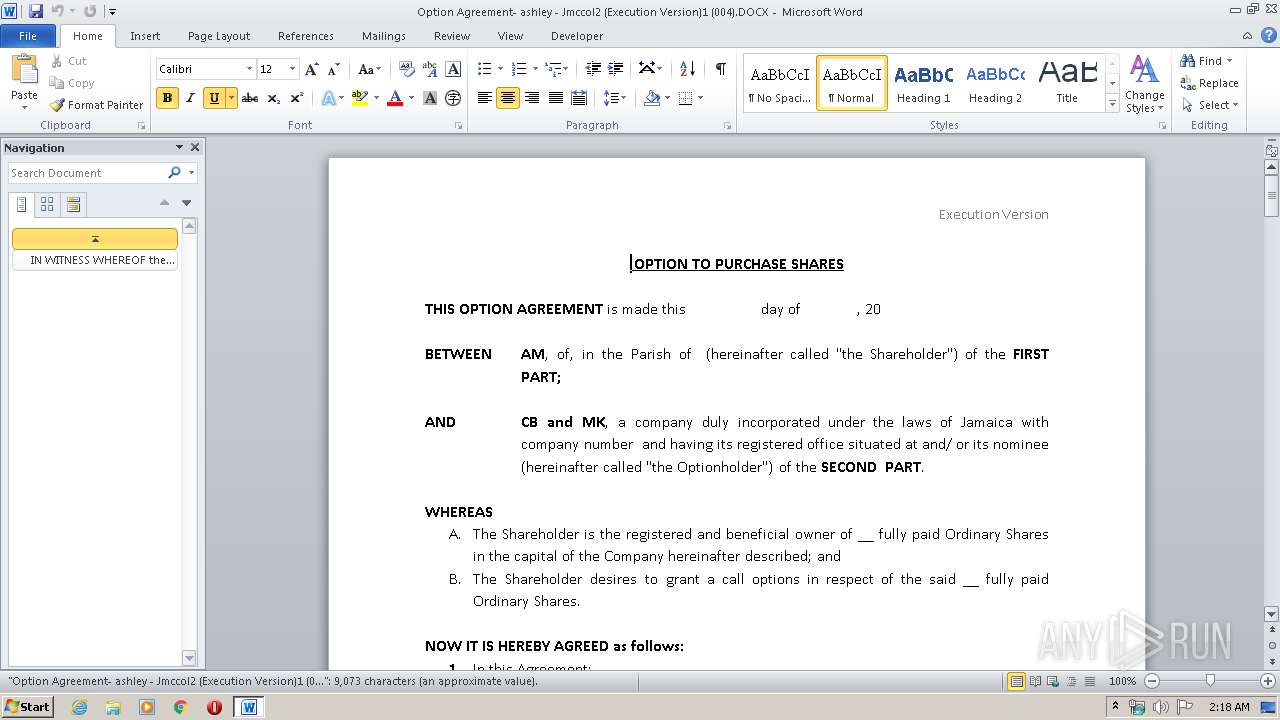Open the font size dropdown
The width and height of the screenshot is (1280, 720).
(292, 69)
